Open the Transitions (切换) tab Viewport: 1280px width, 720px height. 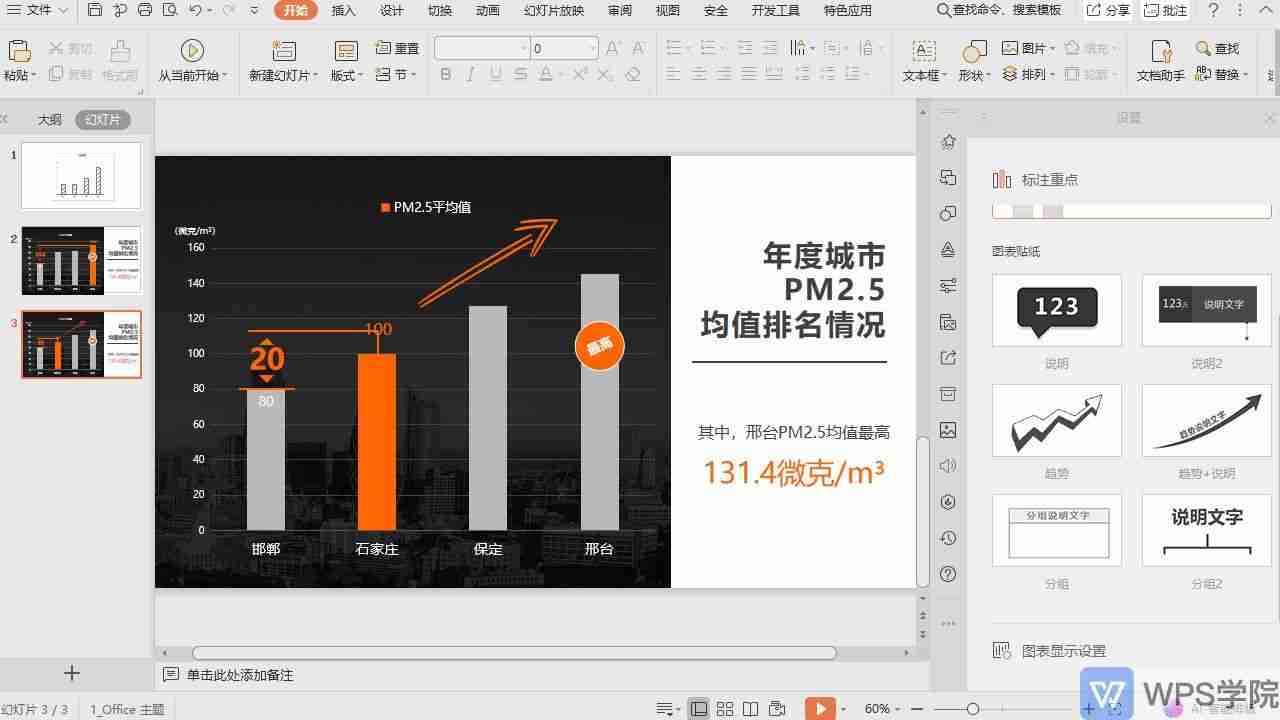pos(439,10)
